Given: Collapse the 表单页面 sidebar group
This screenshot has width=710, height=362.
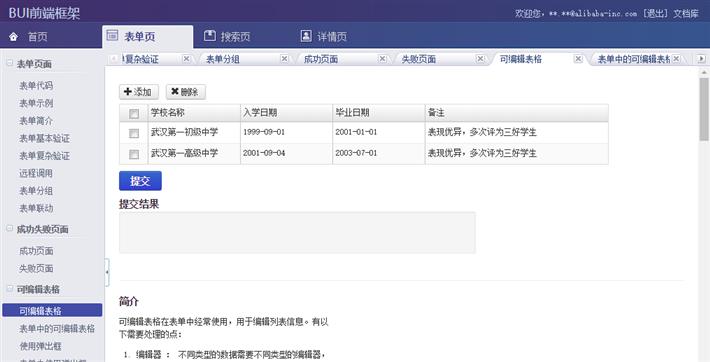Looking at the screenshot, I should pyautogui.click(x=10, y=63).
